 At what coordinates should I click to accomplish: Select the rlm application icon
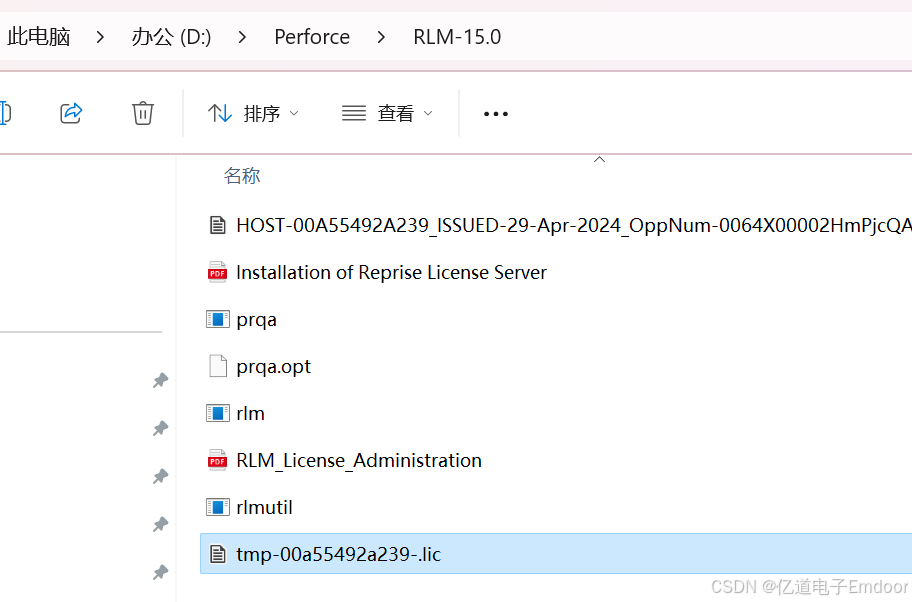tap(217, 413)
